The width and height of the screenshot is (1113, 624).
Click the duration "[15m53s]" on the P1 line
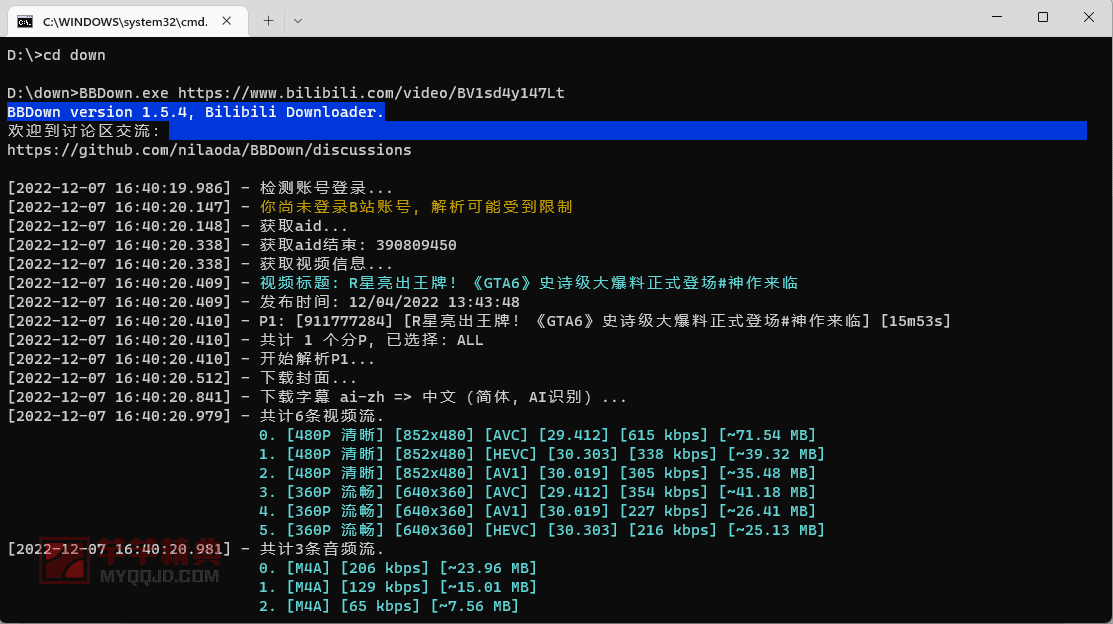point(915,321)
